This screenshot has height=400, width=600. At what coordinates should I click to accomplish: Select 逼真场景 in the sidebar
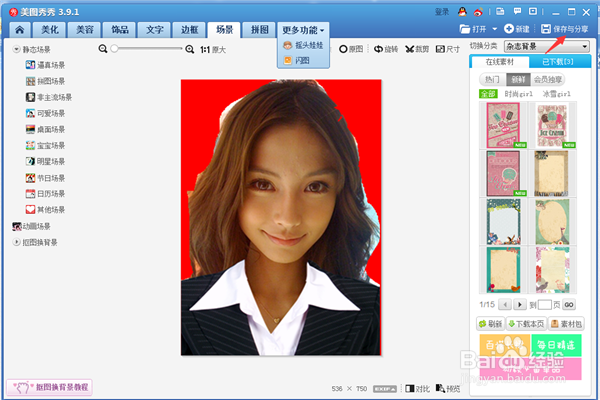pos(45,65)
